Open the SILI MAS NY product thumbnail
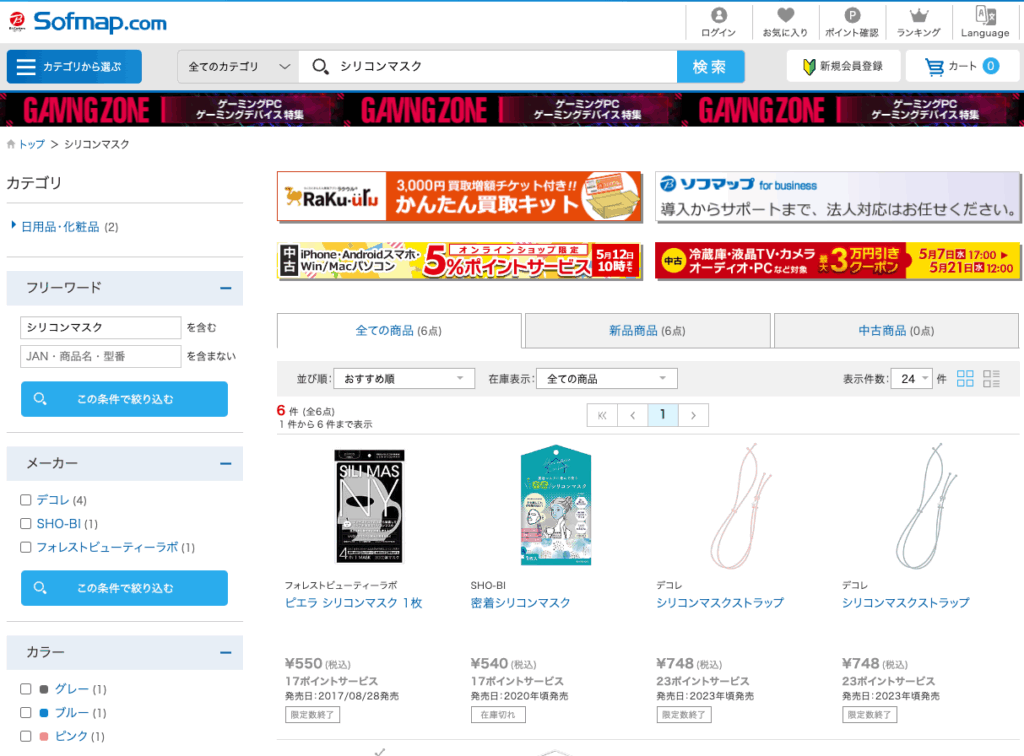 [x=369, y=506]
